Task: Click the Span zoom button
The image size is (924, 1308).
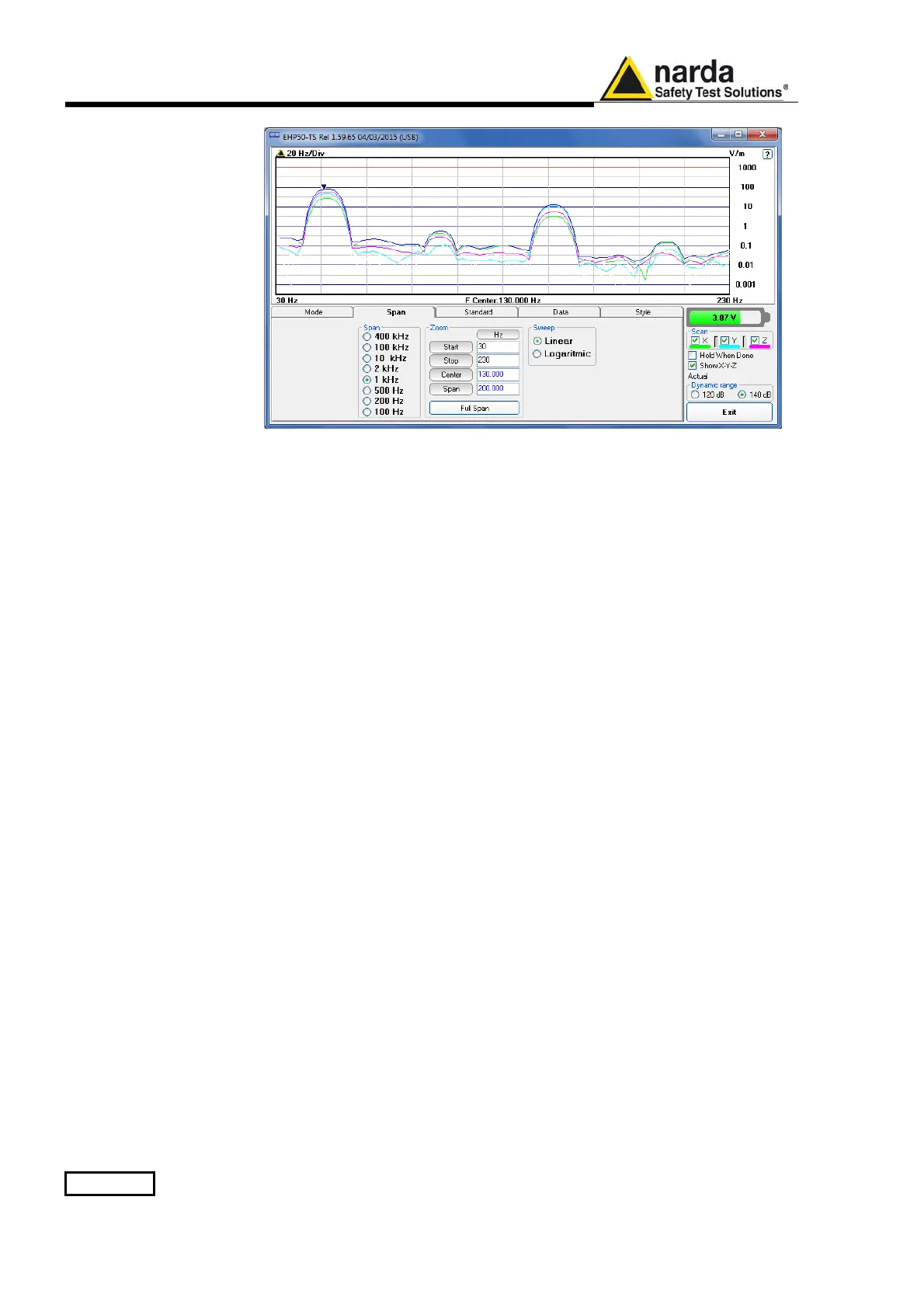Action: click(451, 389)
